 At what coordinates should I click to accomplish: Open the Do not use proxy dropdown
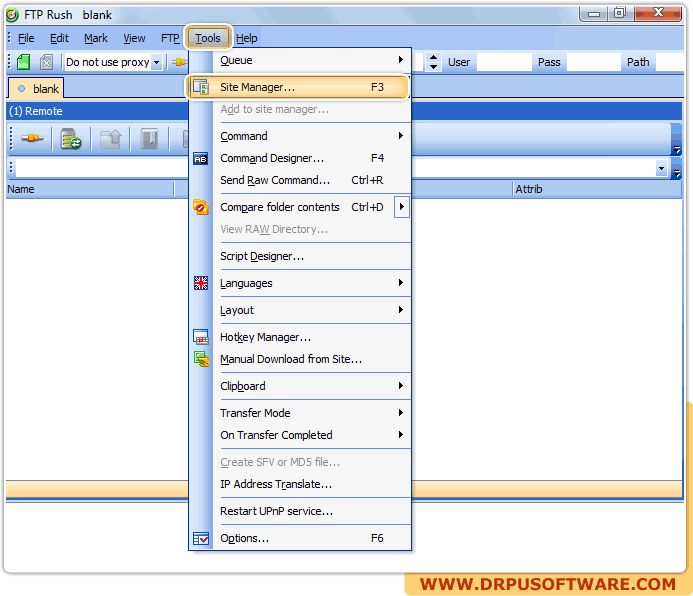pyautogui.click(x=156, y=62)
